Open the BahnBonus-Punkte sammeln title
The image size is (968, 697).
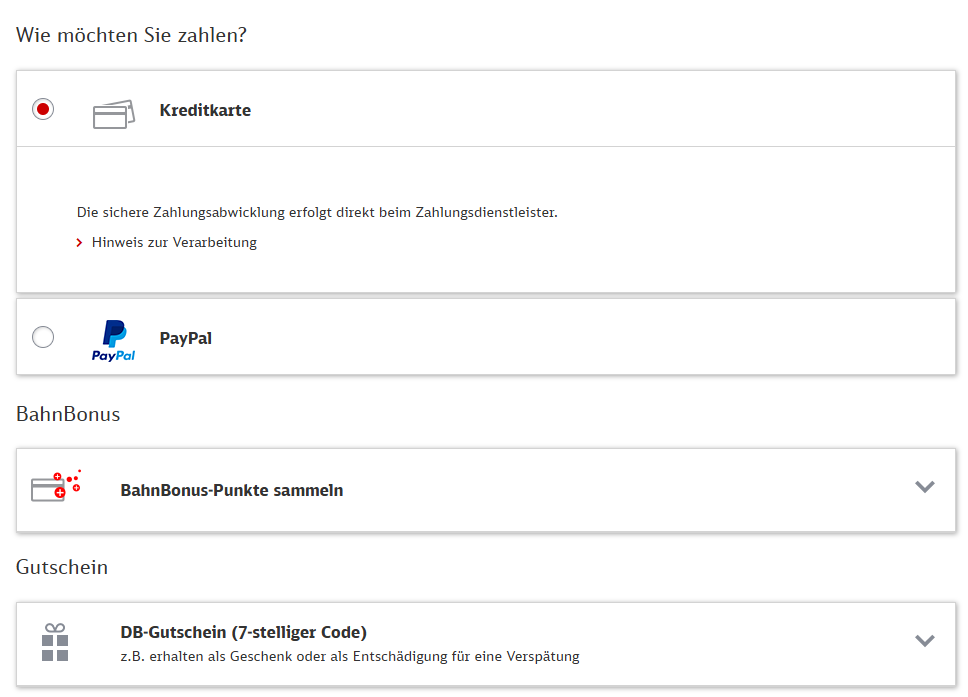[x=232, y=491]
